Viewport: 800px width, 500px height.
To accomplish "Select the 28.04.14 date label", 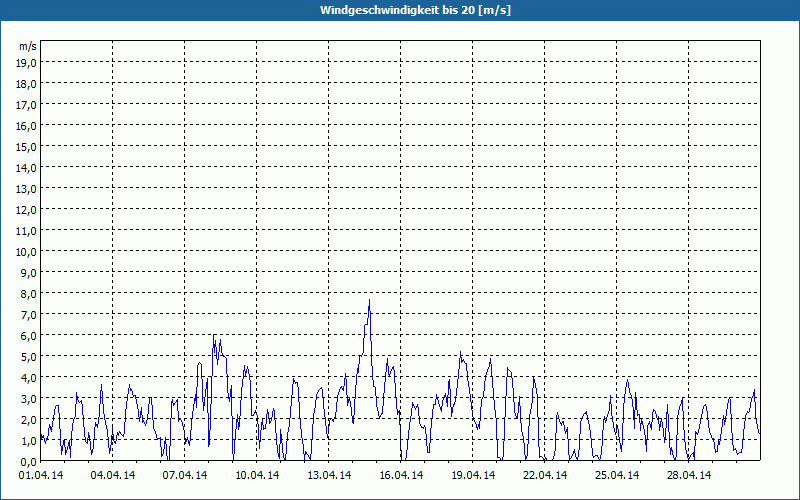I will click(x=689, y=476).
